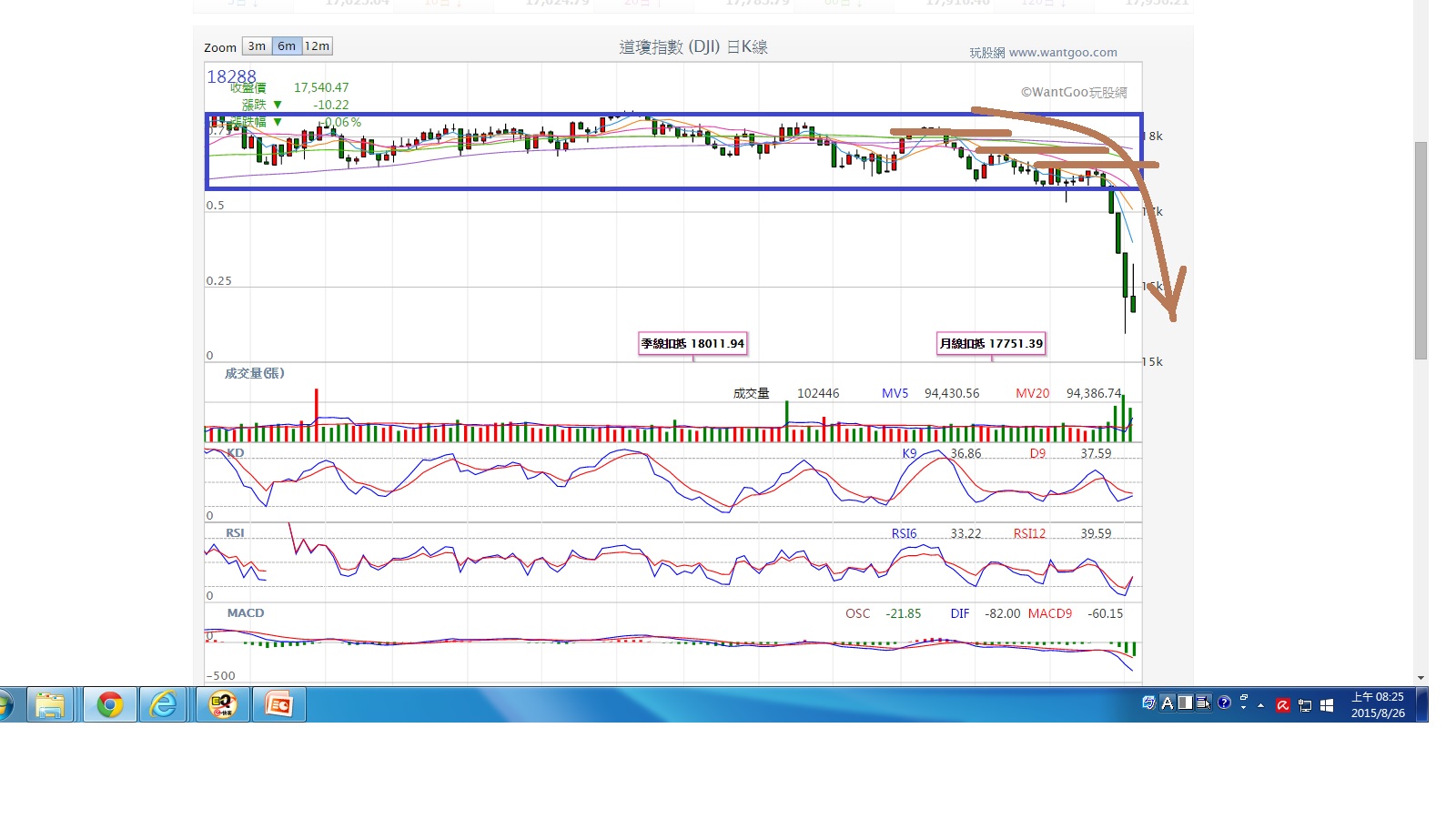The width and height of the screenshot is (1456, 819).
Task: Open the network status tray icon
Action: [x=1305, y=705]
